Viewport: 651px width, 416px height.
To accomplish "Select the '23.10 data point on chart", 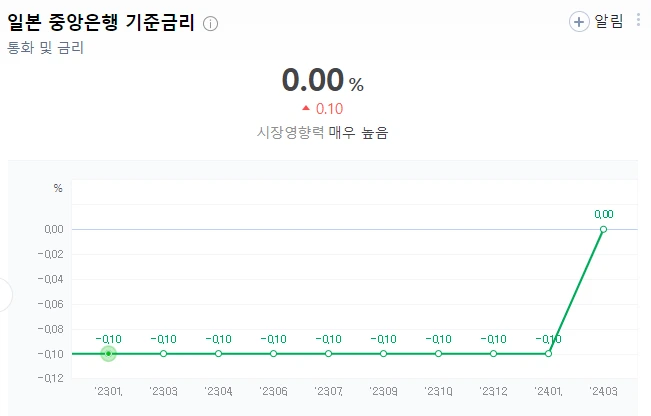I will tap(438, 354).
